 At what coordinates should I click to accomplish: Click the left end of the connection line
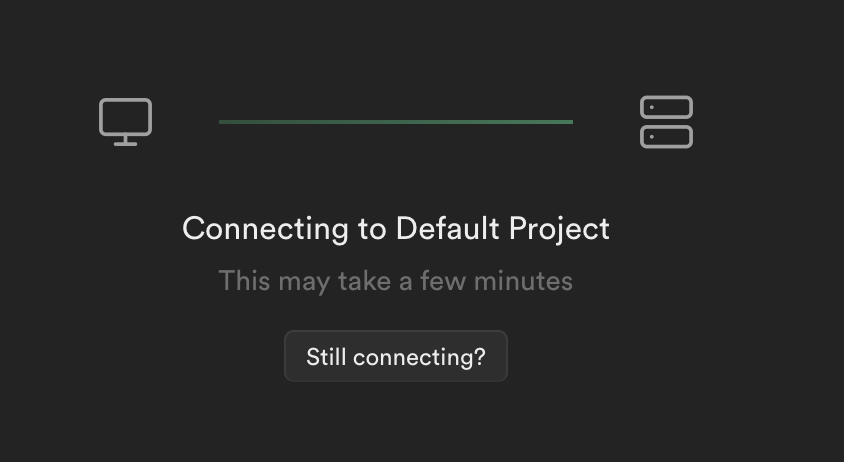click(x=221, y=122)
